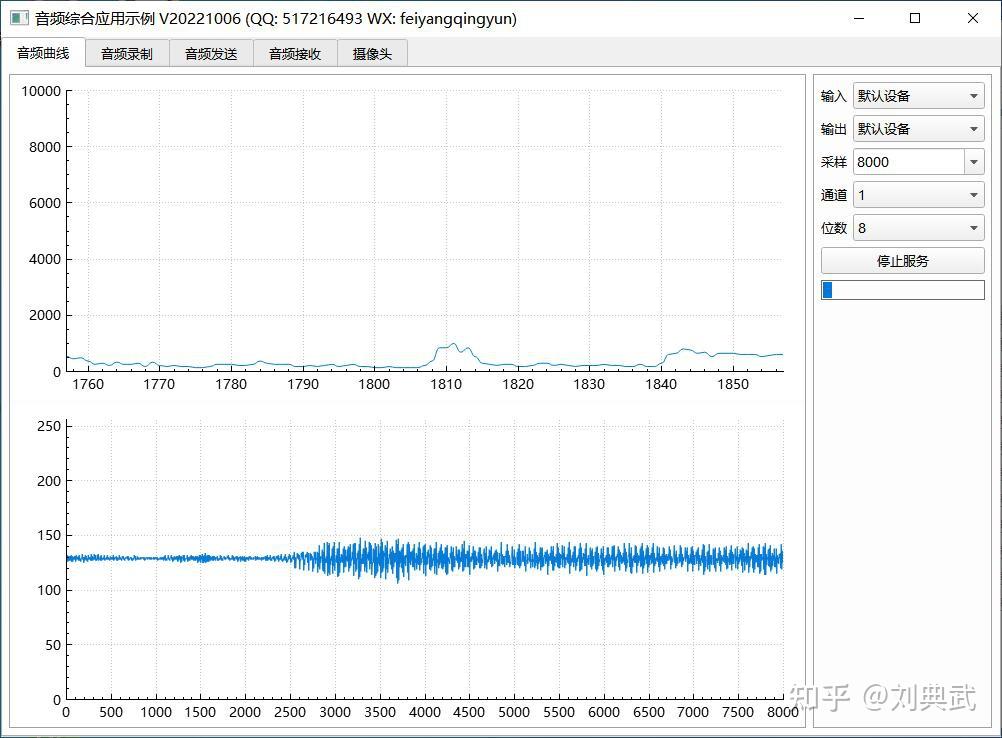Minimize the application window
Screen dimensions: 1002x738
(858, 18)
